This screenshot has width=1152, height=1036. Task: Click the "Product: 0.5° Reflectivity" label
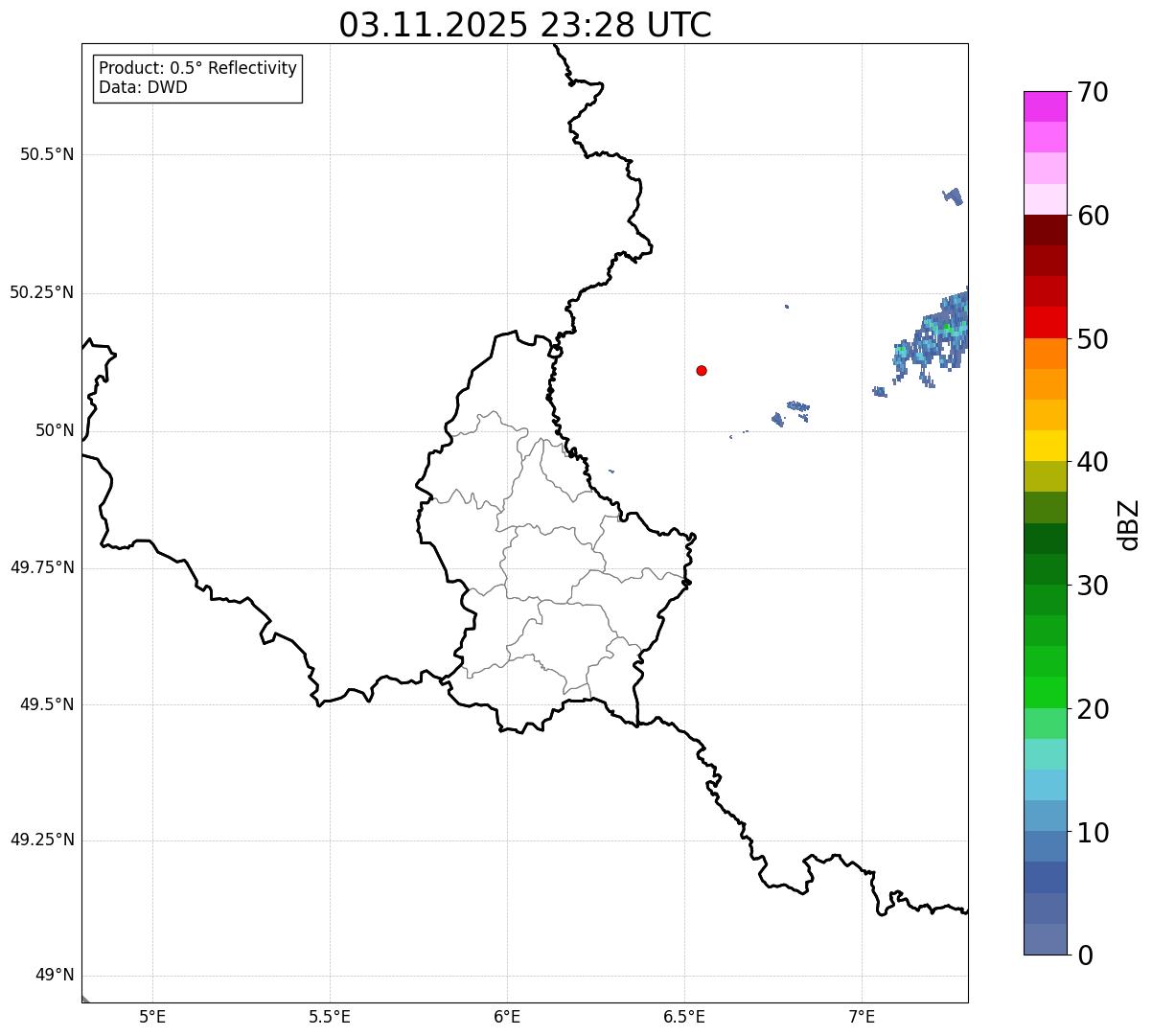(198, 69)
